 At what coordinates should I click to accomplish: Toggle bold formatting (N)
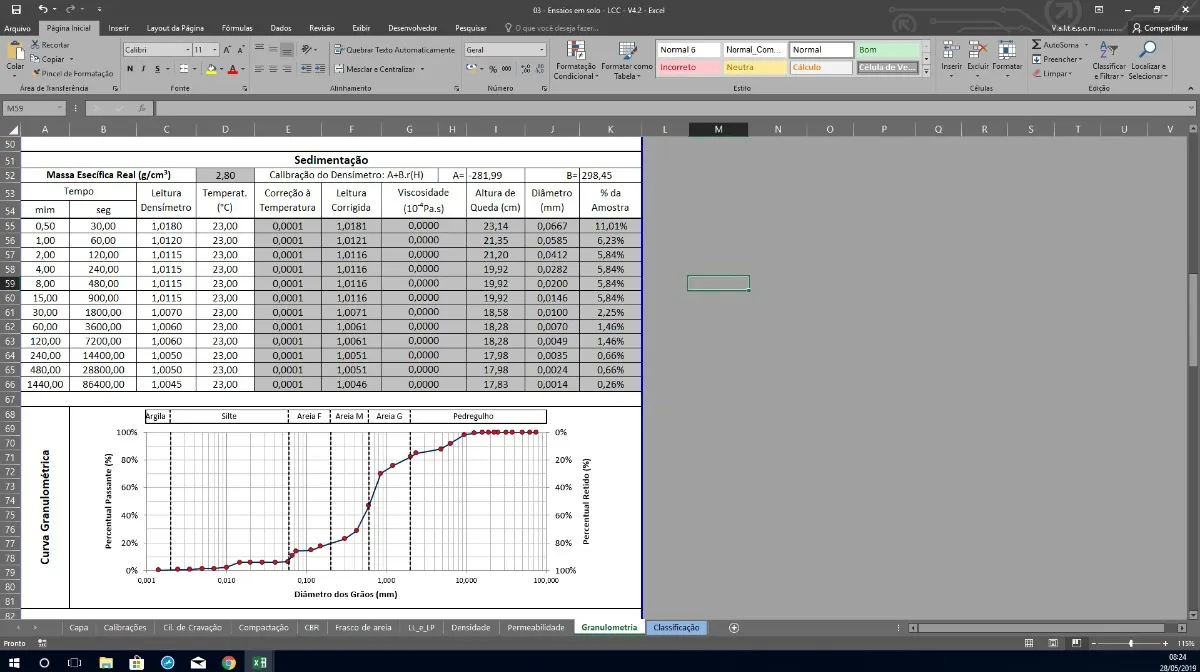(130, 69)
